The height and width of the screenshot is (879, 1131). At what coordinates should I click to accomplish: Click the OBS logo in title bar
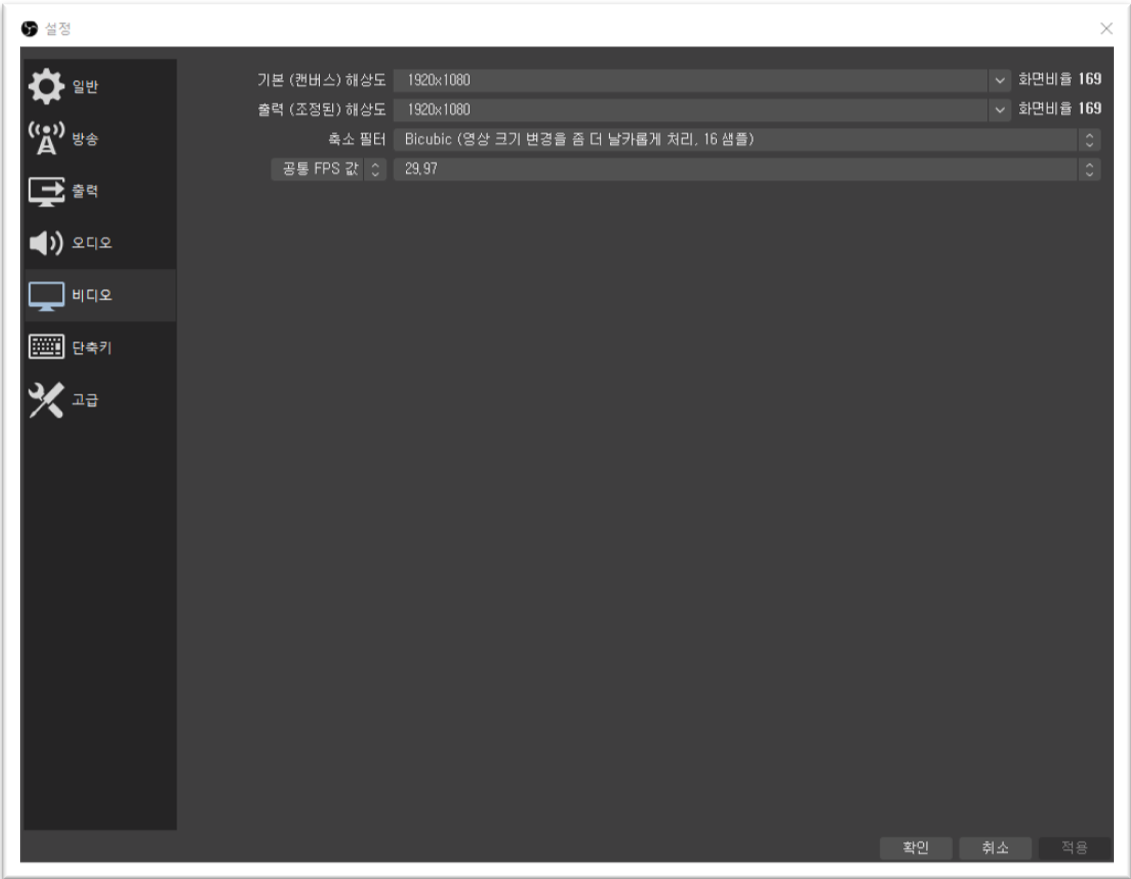tap(30, 29)
